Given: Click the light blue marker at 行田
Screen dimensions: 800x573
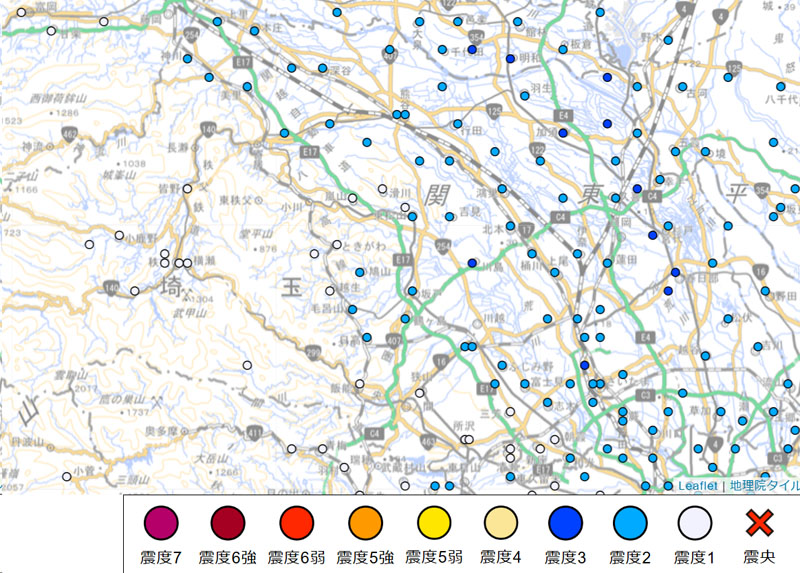Looking at the screenshot, I should (458, 123).
